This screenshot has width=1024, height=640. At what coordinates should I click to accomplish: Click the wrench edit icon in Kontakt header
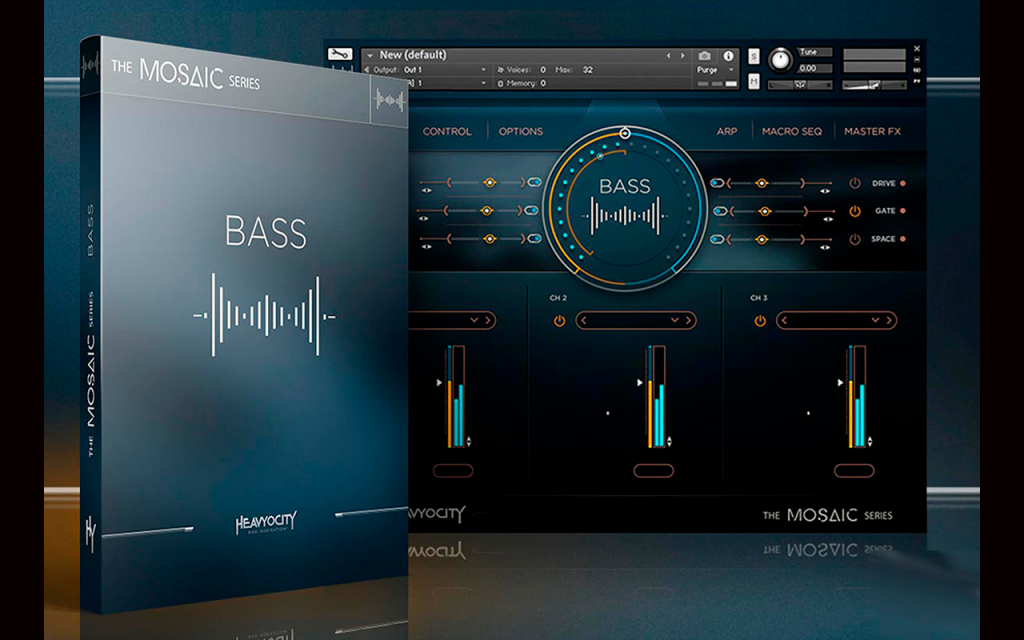coord(340,54)
